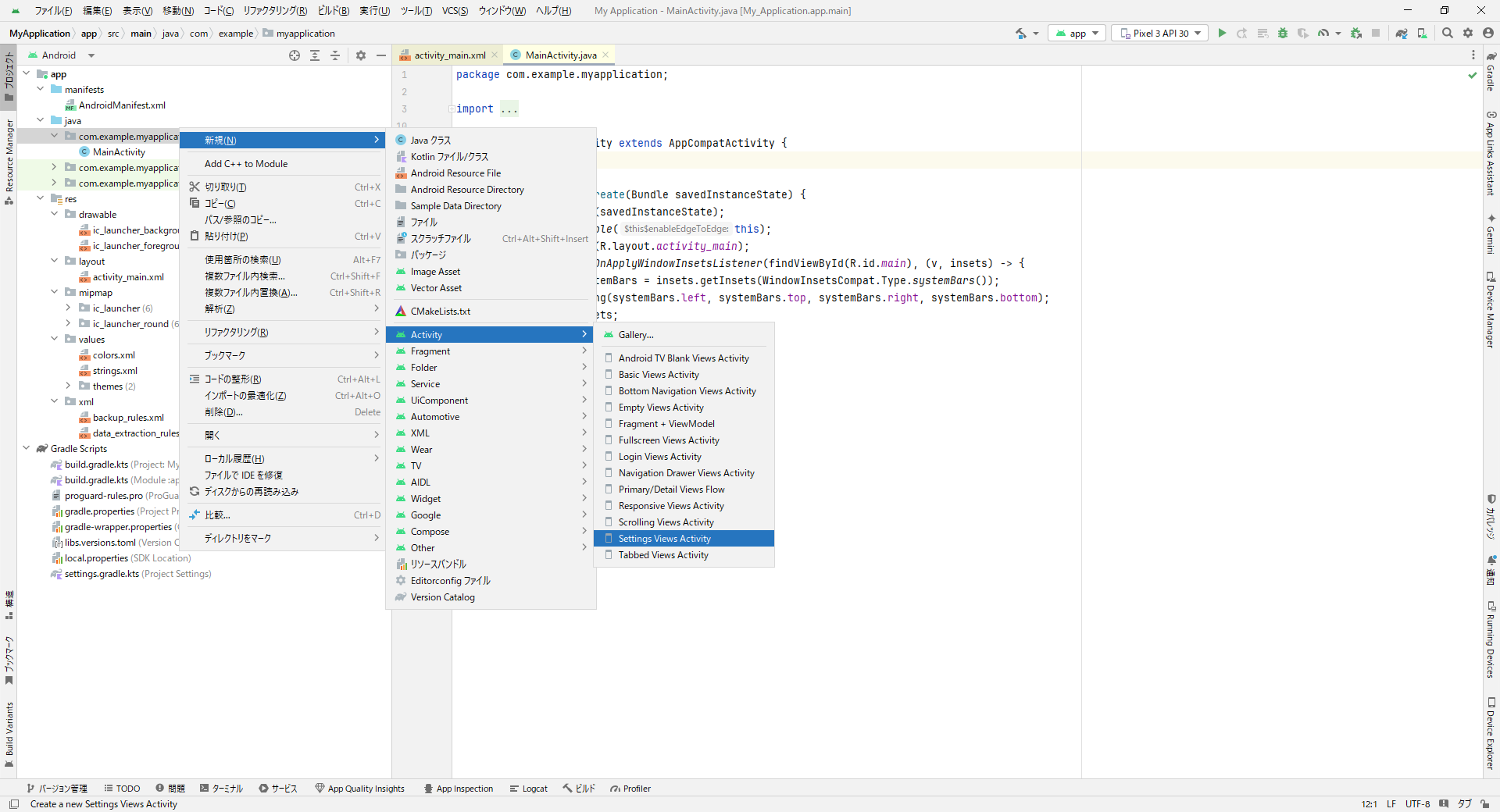Click the Search Everywhere magnifier icon
The height and width of the screenshot is (812, 1500).
coord(1448,34)
